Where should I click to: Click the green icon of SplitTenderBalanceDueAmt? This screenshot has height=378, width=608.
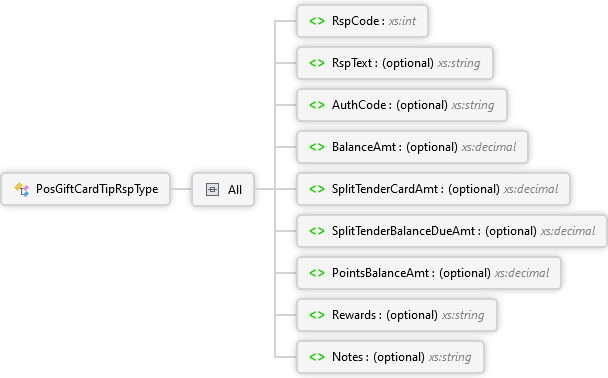click(x=317, y=231)
